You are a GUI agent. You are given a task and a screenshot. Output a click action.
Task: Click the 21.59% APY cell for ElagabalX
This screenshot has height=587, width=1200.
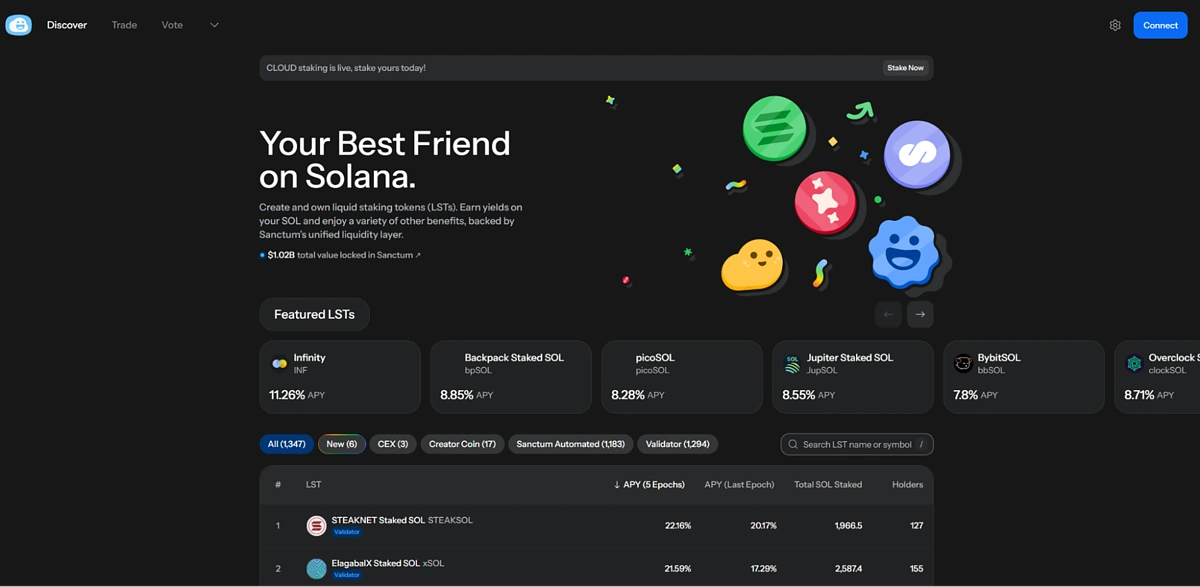[x=678, y=569]
